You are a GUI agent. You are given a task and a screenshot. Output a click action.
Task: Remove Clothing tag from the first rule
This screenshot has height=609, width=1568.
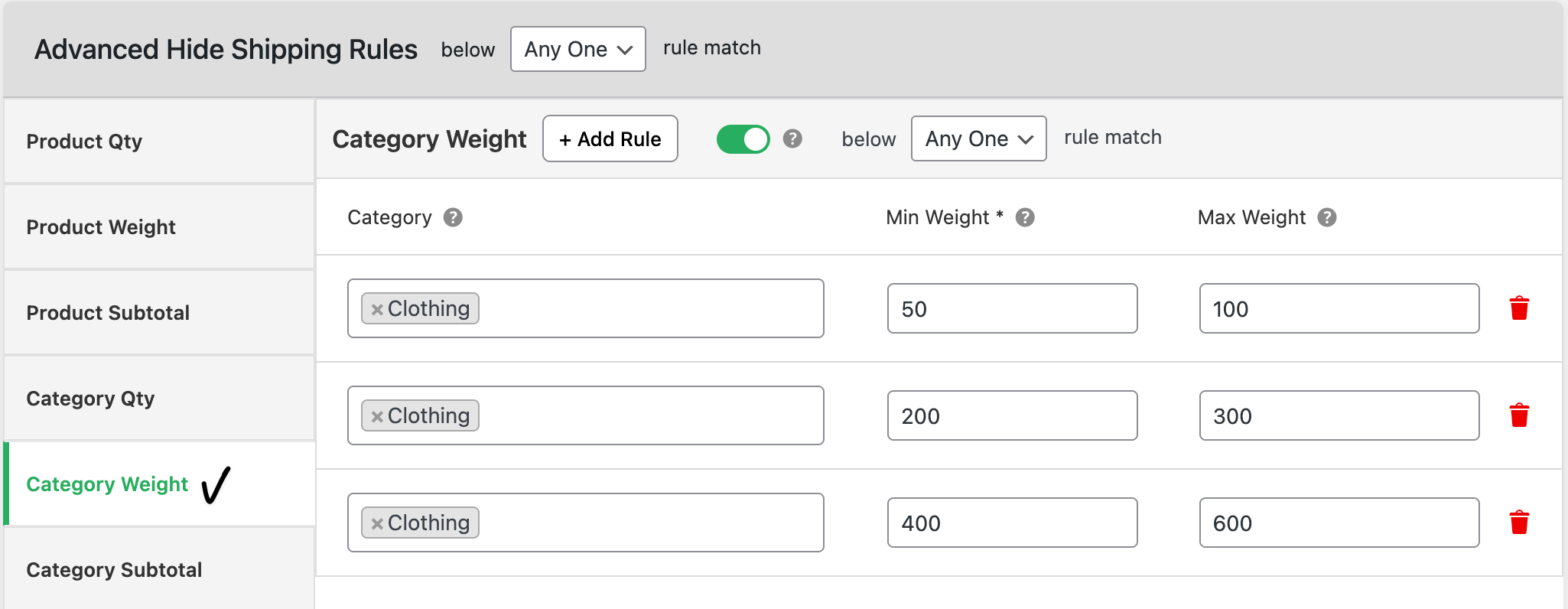tap(376, 309)
